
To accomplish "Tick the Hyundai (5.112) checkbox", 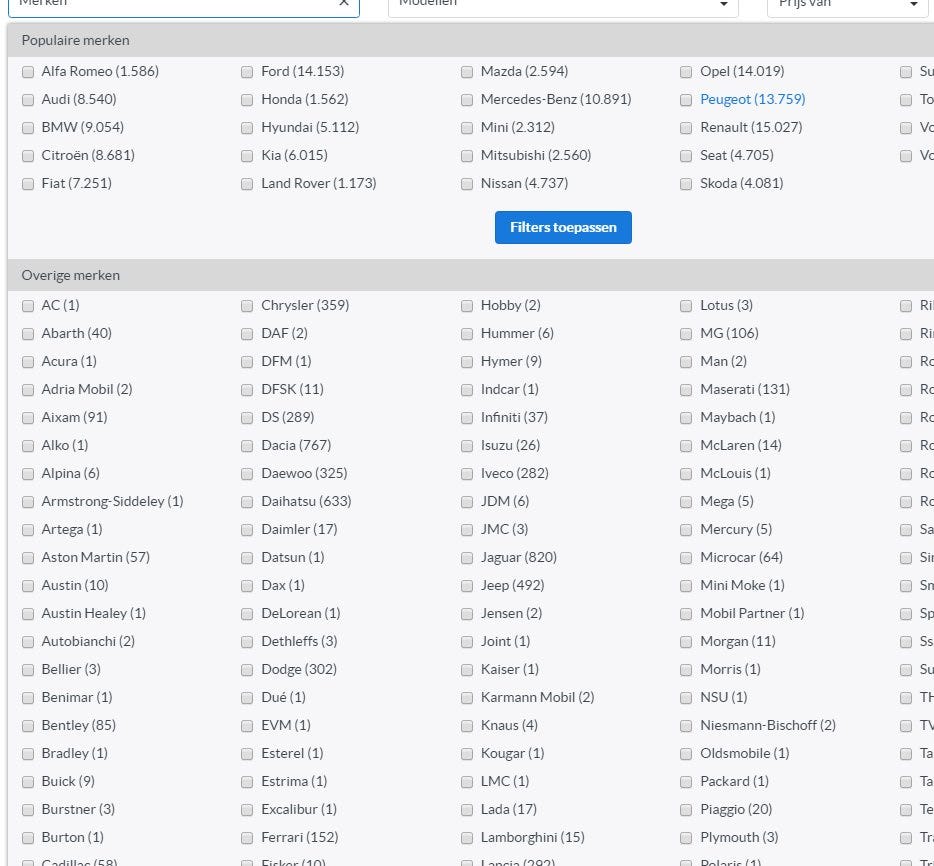I will point(247,128).
